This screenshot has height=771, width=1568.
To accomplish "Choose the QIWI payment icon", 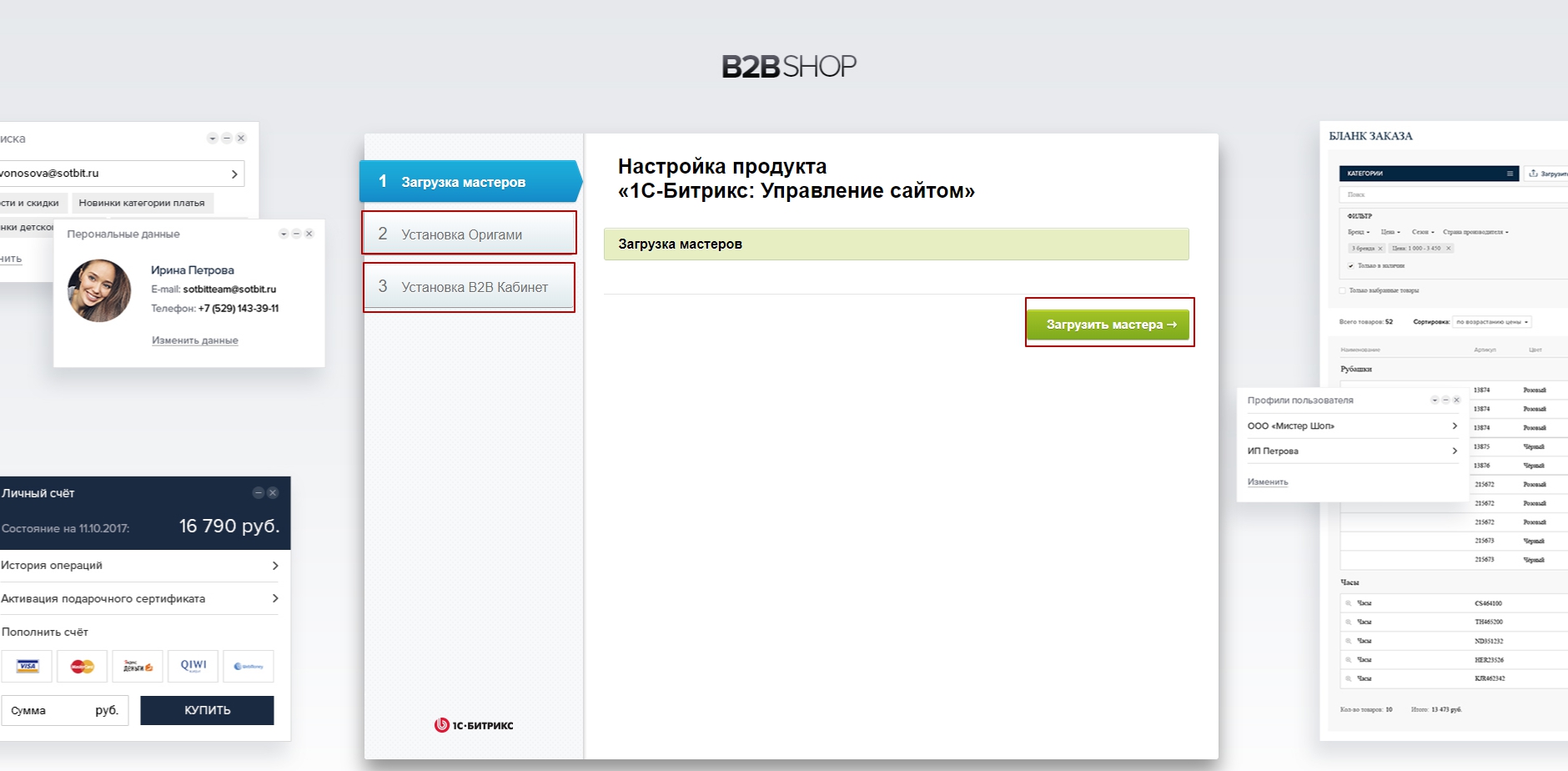I will (193, 666).
